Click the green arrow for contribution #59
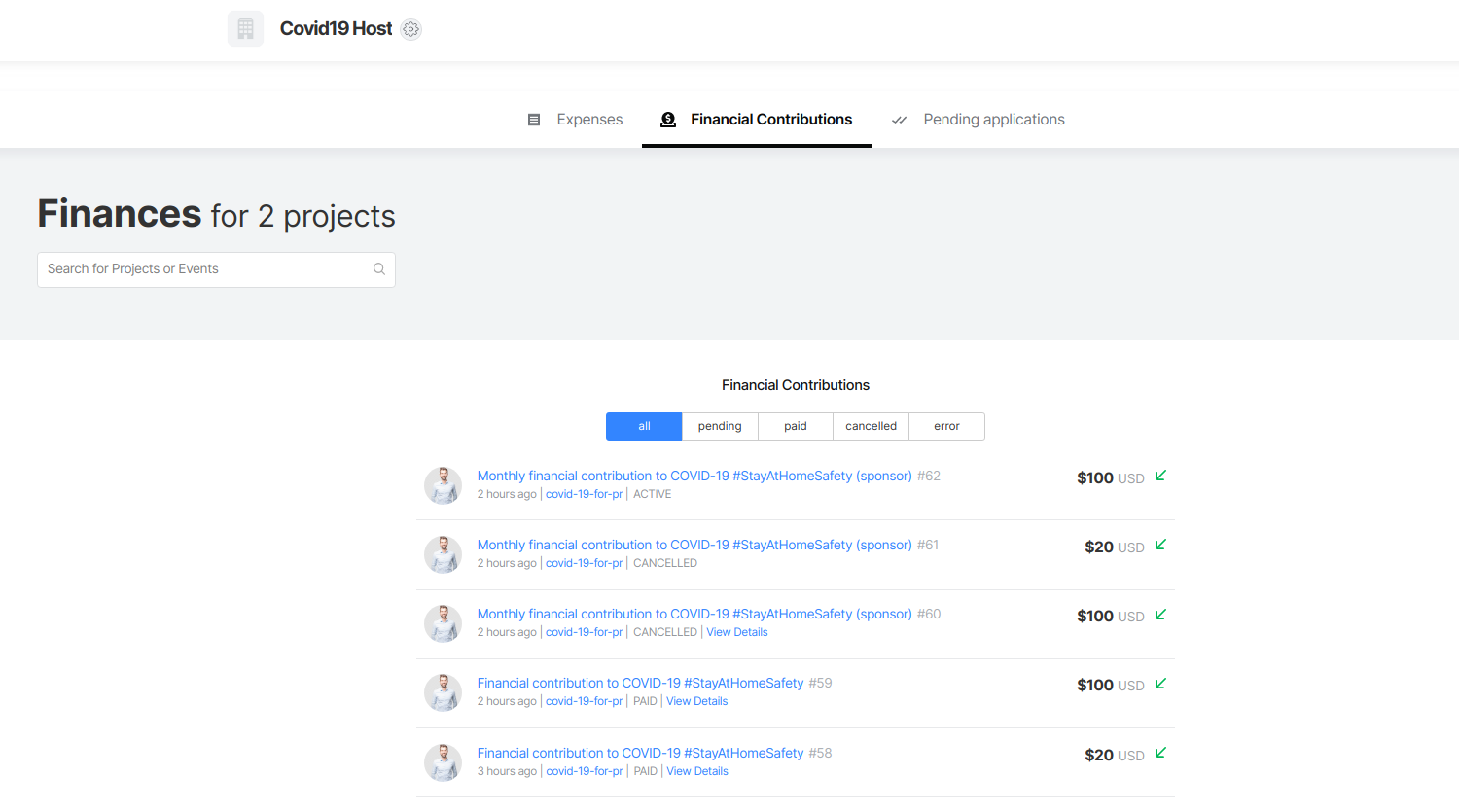 [x=1160, y=684]
